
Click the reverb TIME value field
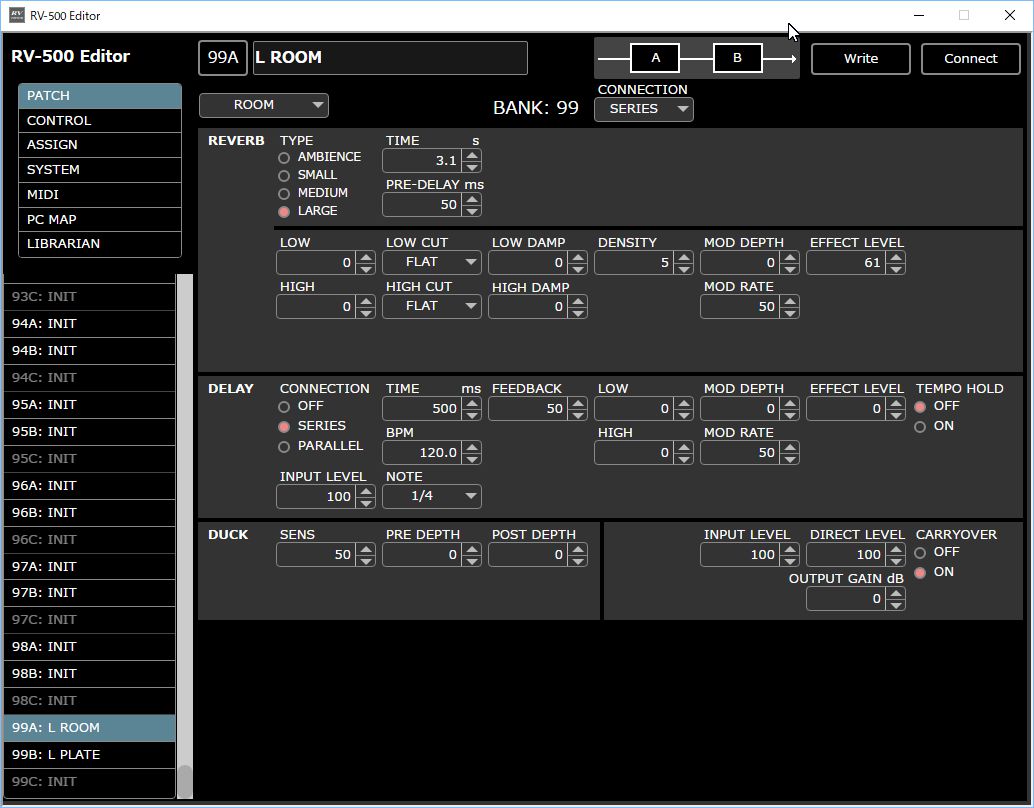click(x=422, y=161)
